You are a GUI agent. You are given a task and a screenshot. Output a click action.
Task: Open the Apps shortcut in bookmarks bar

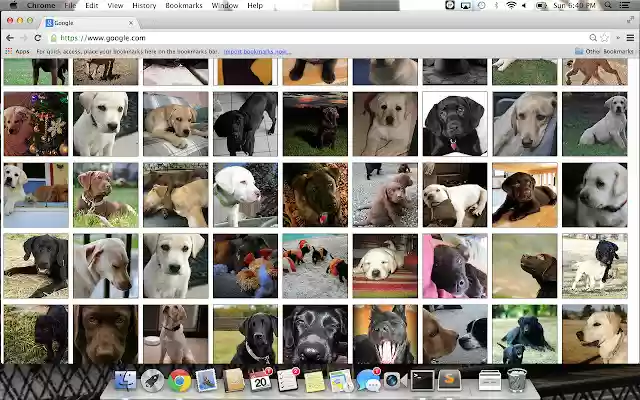pos(18,51)
